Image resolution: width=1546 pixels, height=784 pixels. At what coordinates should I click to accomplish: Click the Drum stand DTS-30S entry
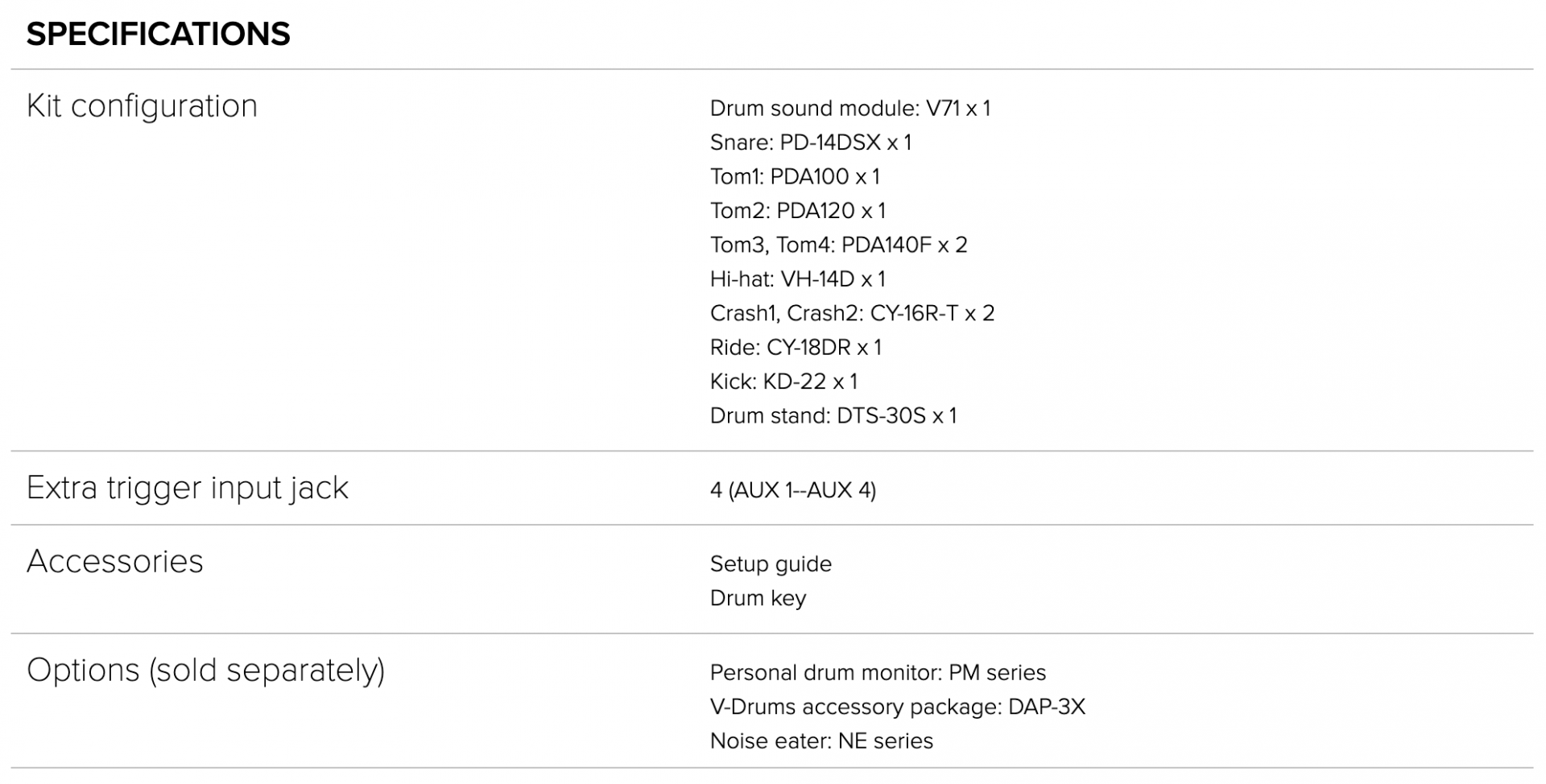tap(833, 416)
